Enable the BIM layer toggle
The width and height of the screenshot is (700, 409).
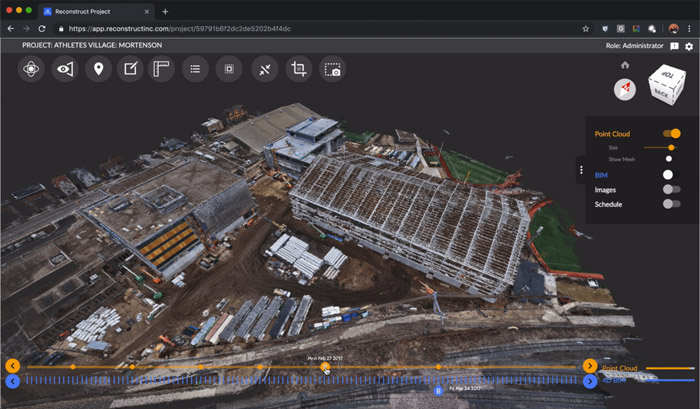pos(670,175)
